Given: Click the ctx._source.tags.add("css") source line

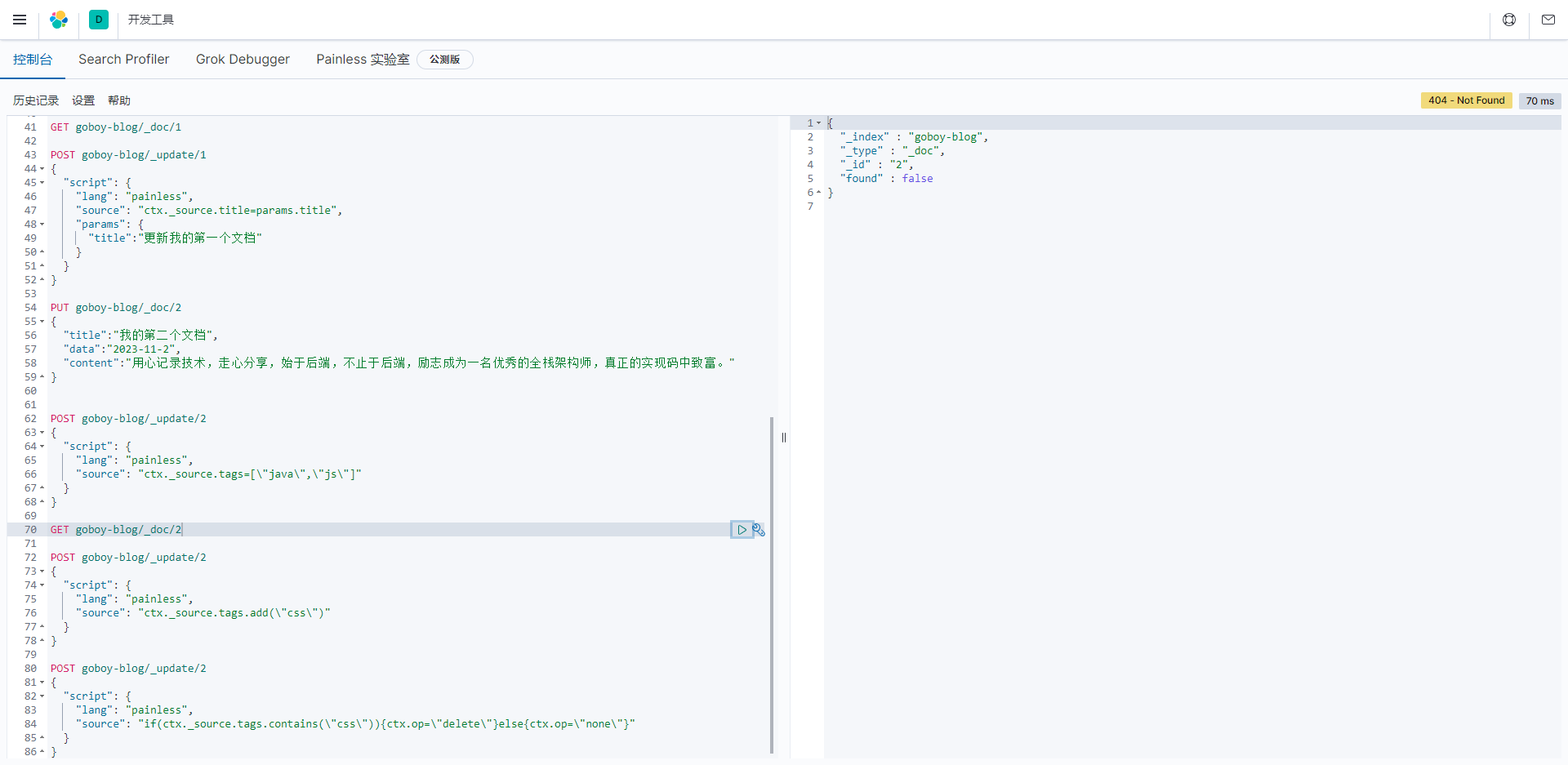Looking at the screenshot, I should [x=203, y=613].
